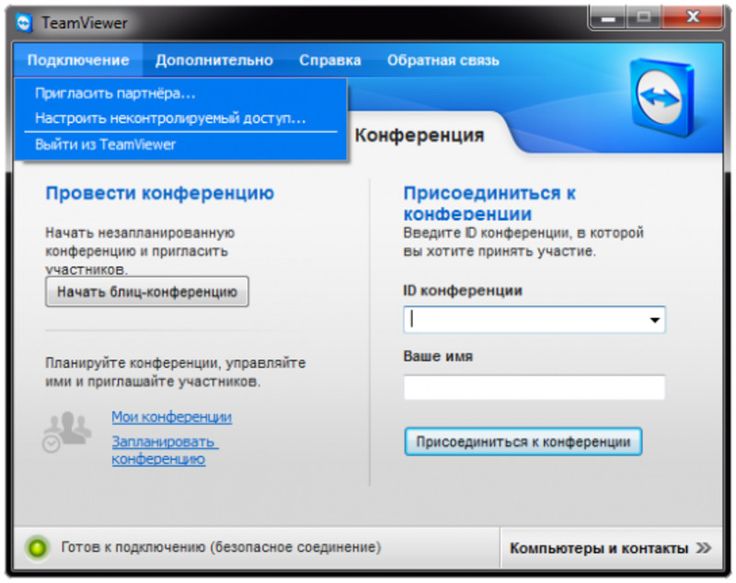736x583 pixels.
Task: Close the TeamViewer window
Action: tap(693, 17)
